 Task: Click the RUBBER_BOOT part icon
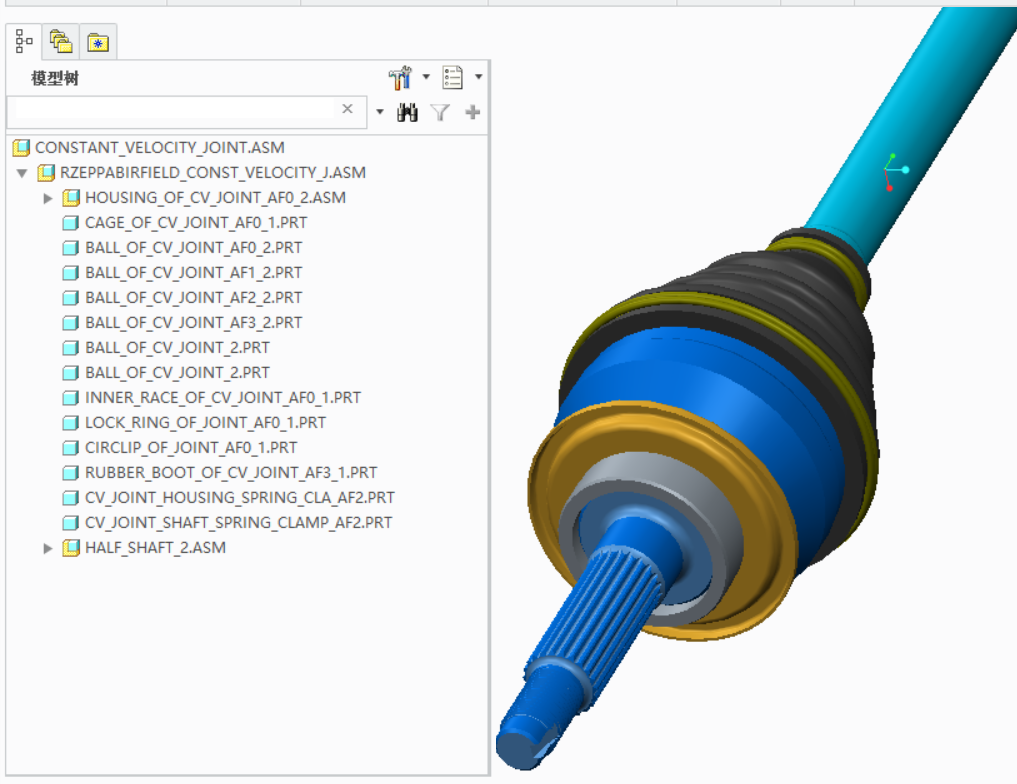point(71,473)
